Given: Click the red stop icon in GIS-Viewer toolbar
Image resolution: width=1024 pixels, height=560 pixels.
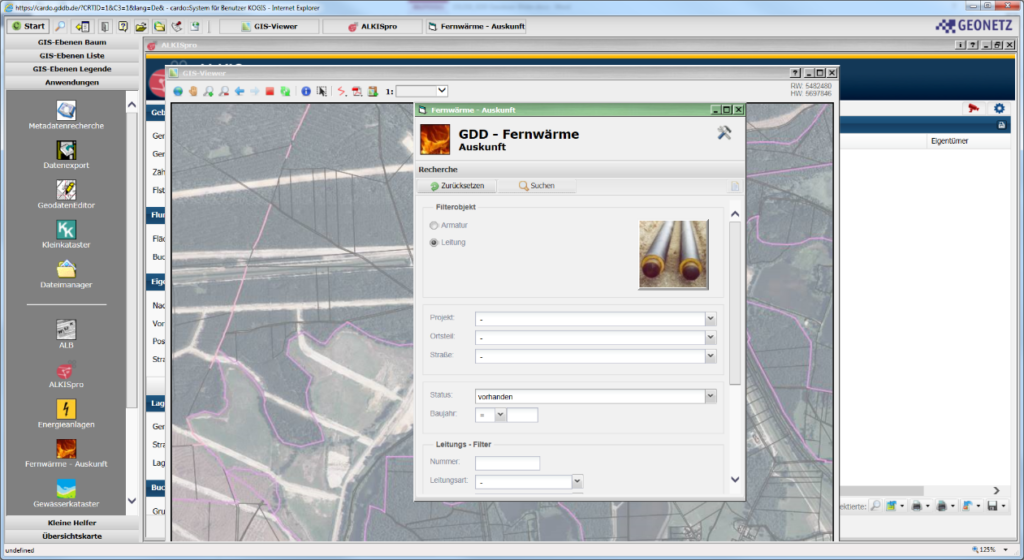Looking at the screenshot, I should [x=270, y=91].
